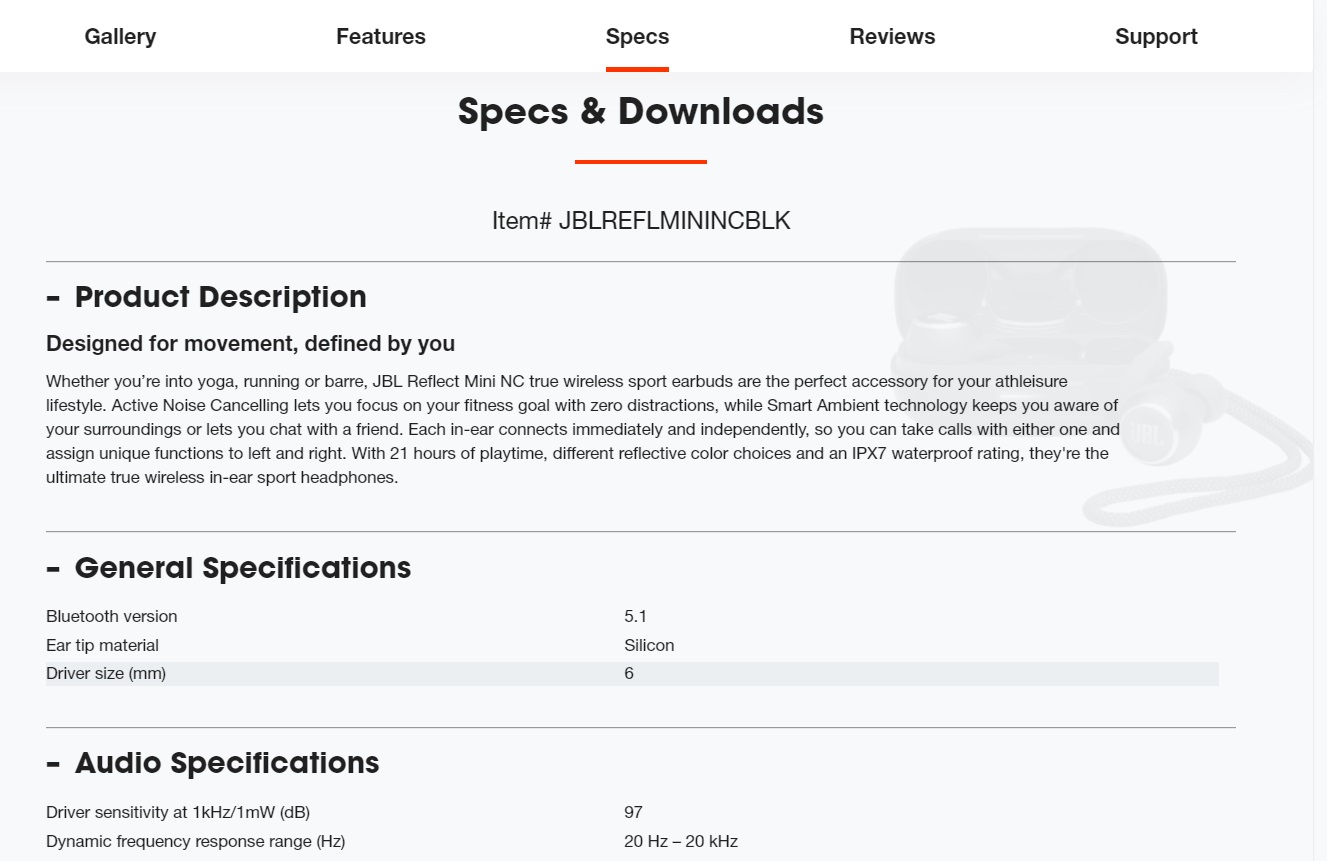Viewport: 1327px width, 861px height.
Task: Go to the Reviews tab
Action: [892, 37]
